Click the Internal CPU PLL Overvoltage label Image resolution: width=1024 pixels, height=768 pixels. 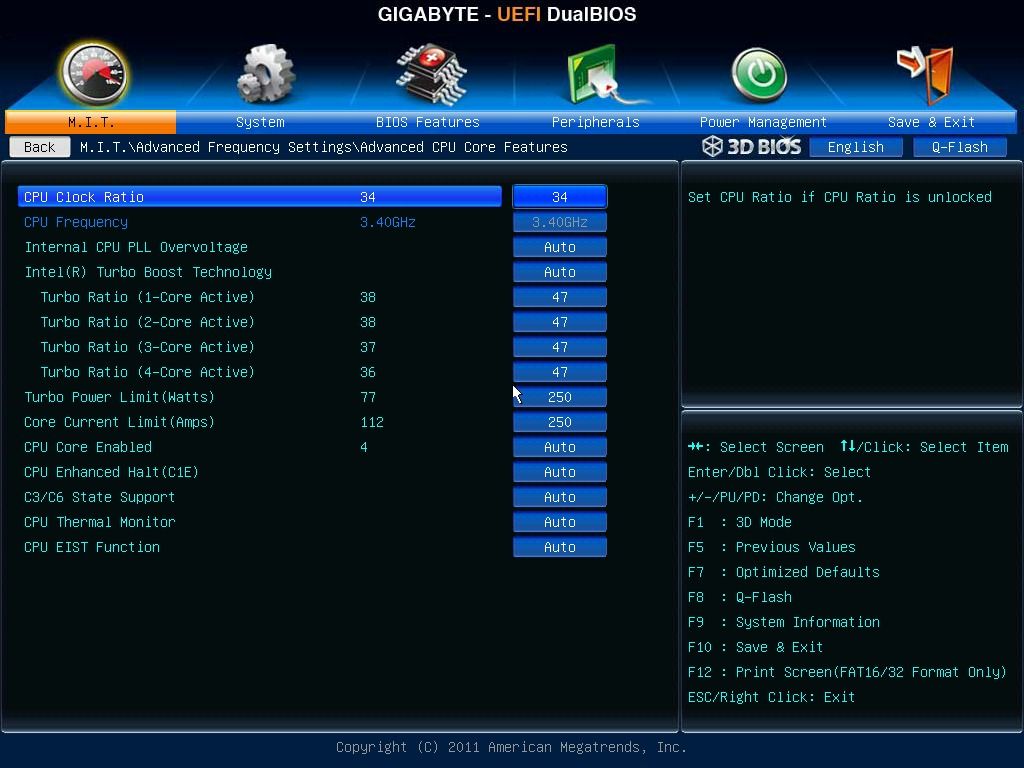click(136, 247)
